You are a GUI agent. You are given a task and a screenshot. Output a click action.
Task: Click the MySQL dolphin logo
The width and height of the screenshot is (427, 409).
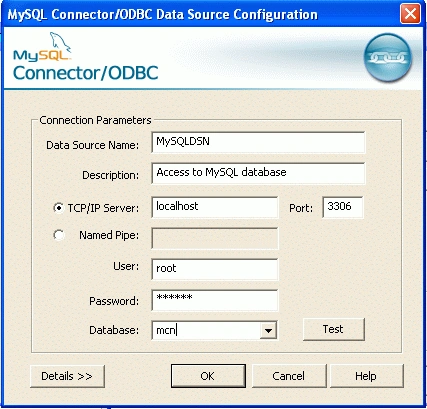click(x=42, y=47)
